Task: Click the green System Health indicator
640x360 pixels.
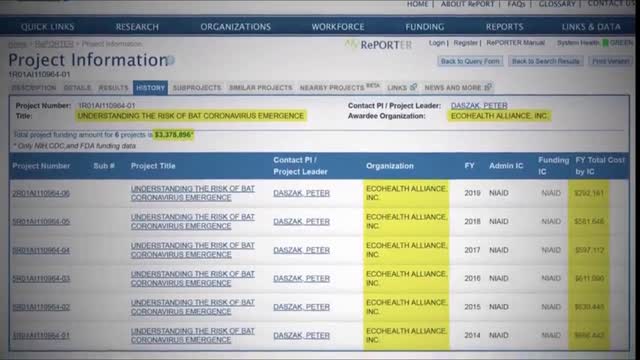Action: (606, 43)
